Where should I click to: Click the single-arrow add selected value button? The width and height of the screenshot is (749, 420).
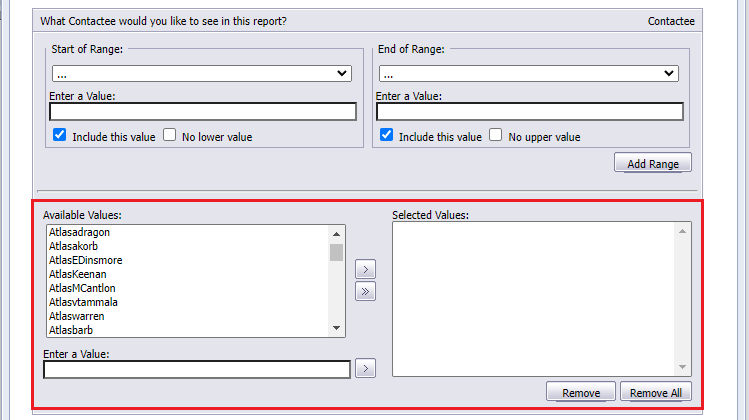365,269
